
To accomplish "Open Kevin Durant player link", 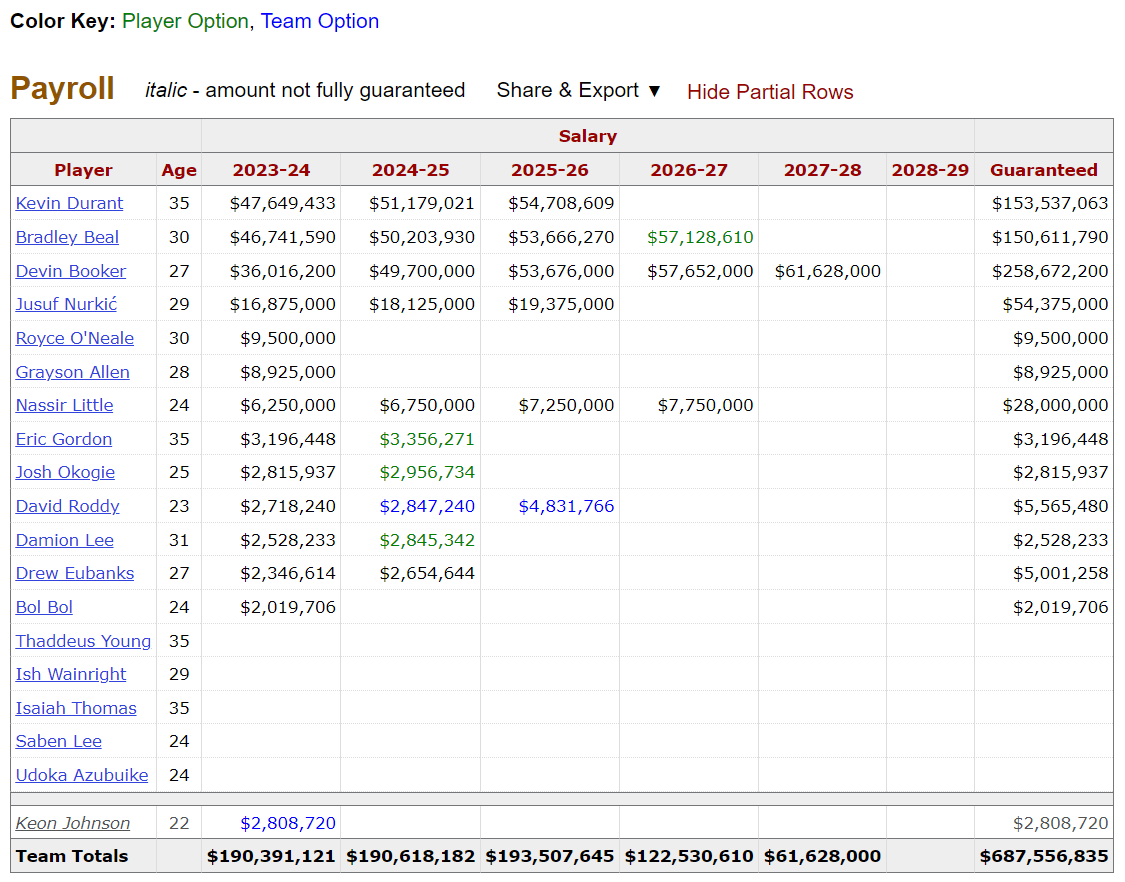I will 69,203.
